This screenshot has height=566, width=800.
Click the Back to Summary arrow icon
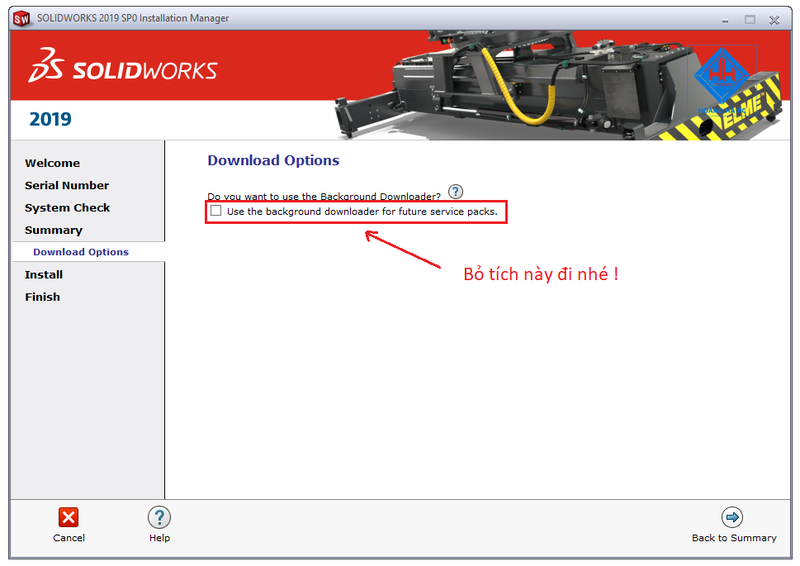(x=732, y=517)
